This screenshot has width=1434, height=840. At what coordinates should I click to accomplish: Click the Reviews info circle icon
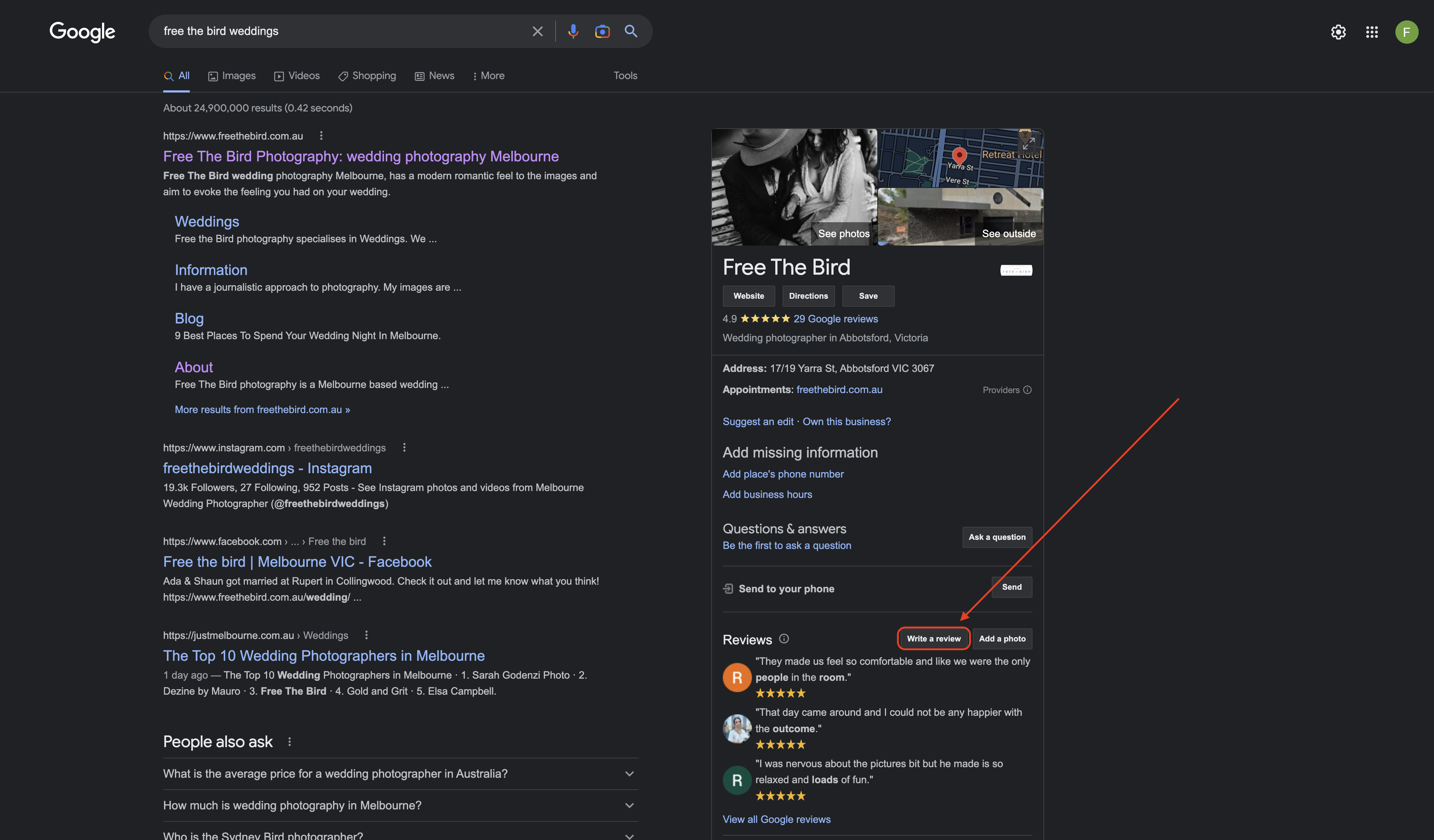pyautogui.click(x=784, y=639)
